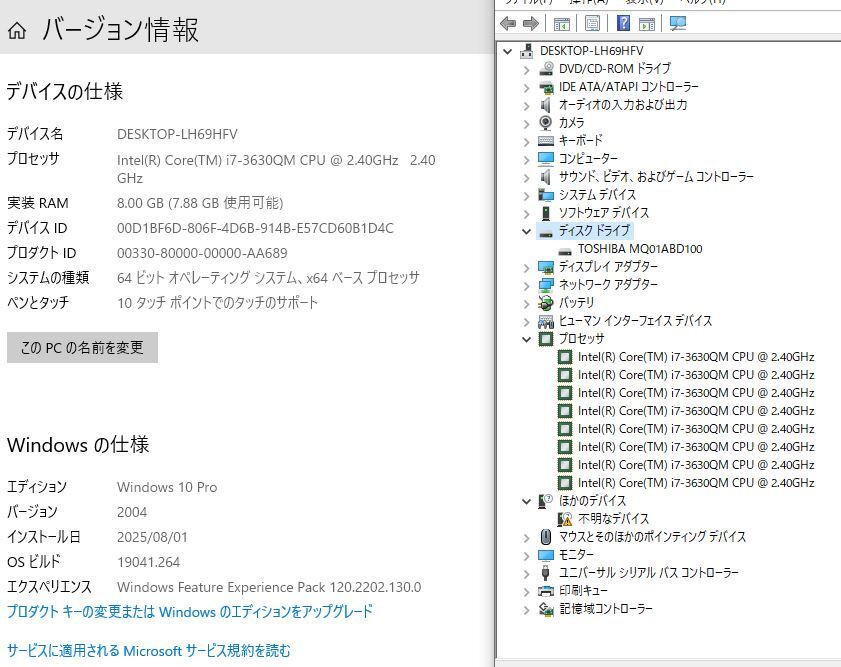This screenshot has height=667, width=841.
Task: Select the ヒューマン インターフェイス デバイス icon
Action: [546, 321]
